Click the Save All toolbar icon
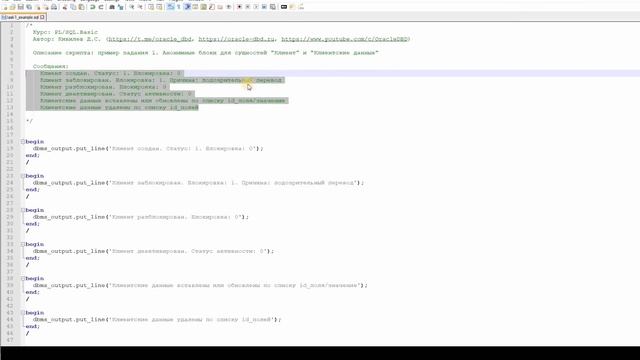The height and width of the screenshot is (360, 640). pyautogui.click(x=29, y=7)
